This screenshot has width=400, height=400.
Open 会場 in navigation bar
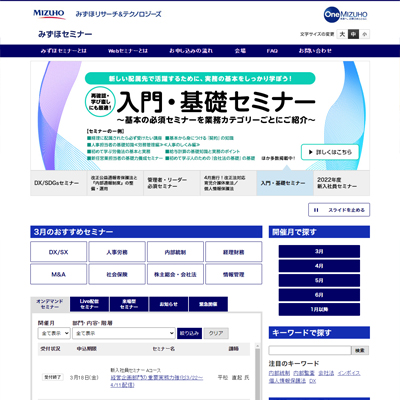point(240,51)
